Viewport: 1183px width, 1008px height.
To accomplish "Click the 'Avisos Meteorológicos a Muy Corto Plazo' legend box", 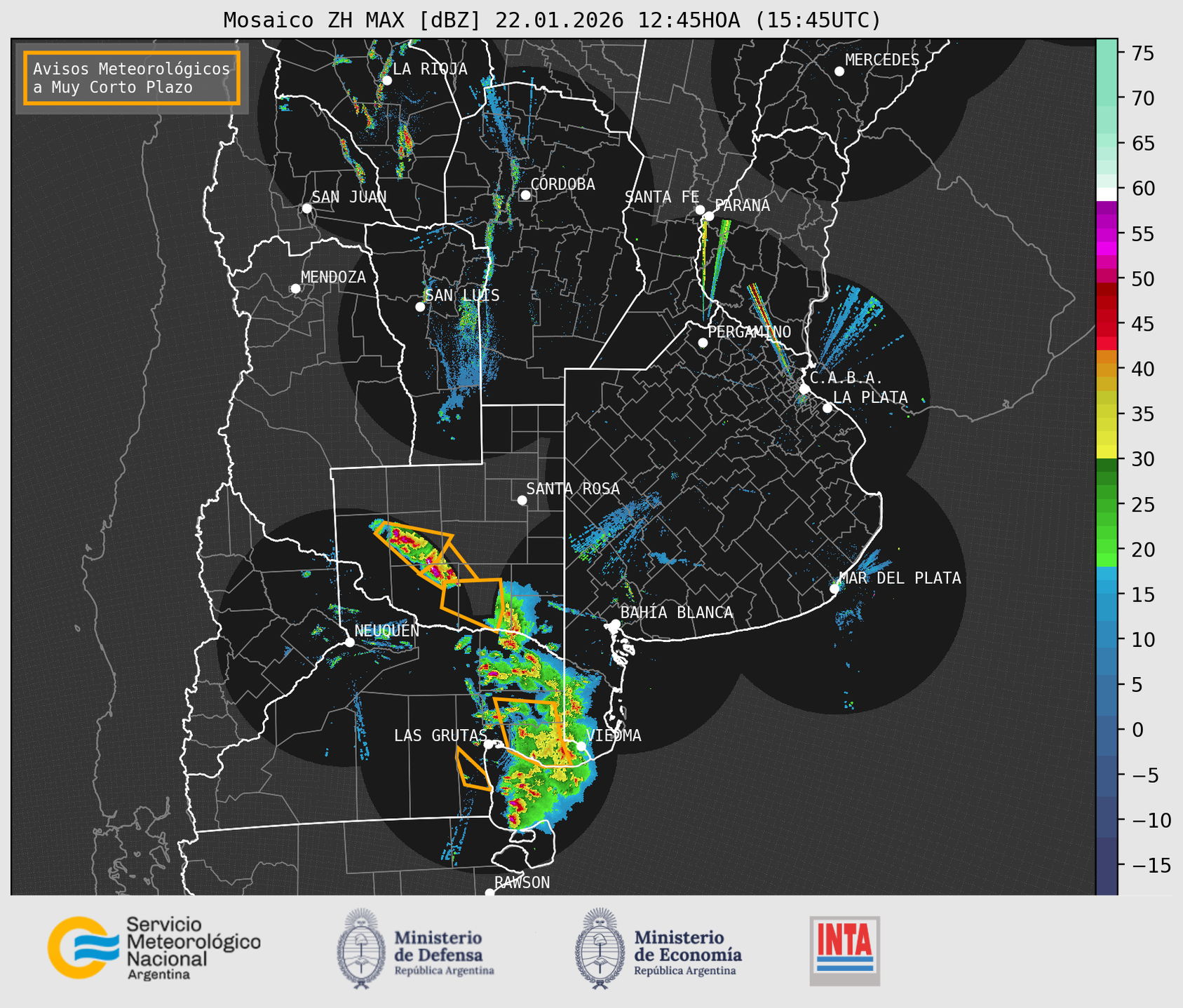I will tap(132, 78).
